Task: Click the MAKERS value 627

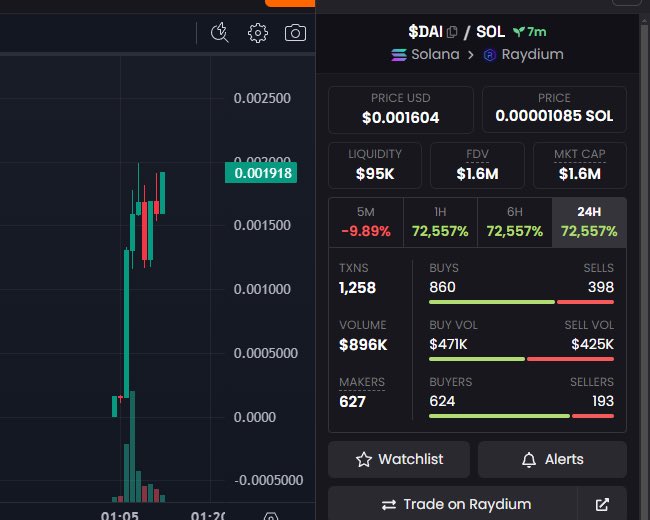Action: point(352,401)
